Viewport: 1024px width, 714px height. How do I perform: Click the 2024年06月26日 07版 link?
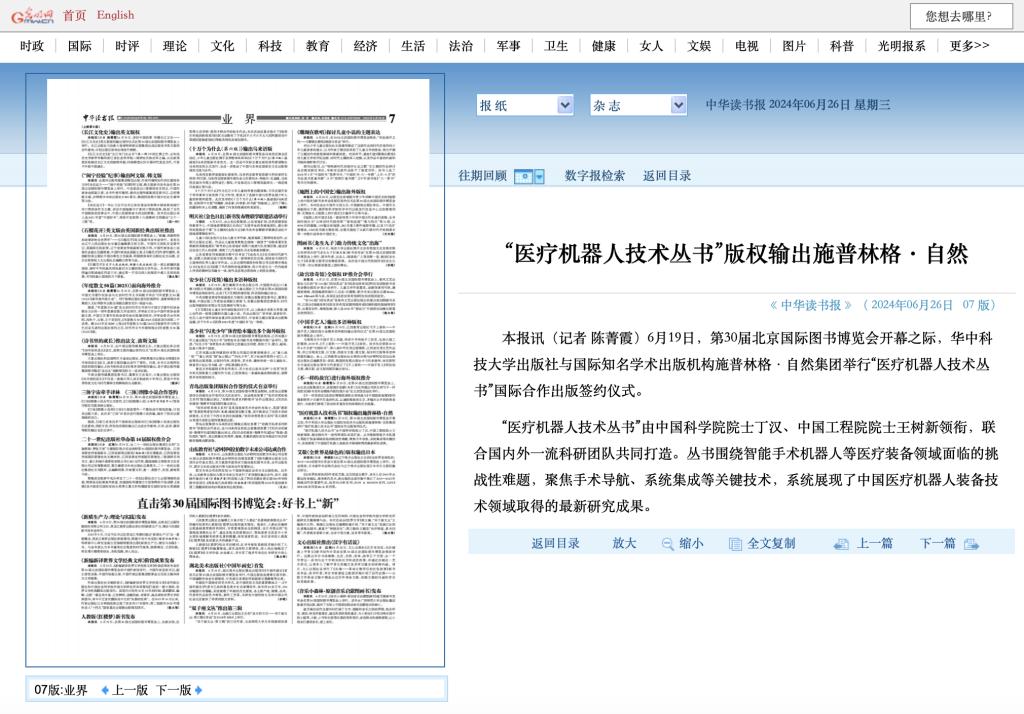[x=931, y=305]
